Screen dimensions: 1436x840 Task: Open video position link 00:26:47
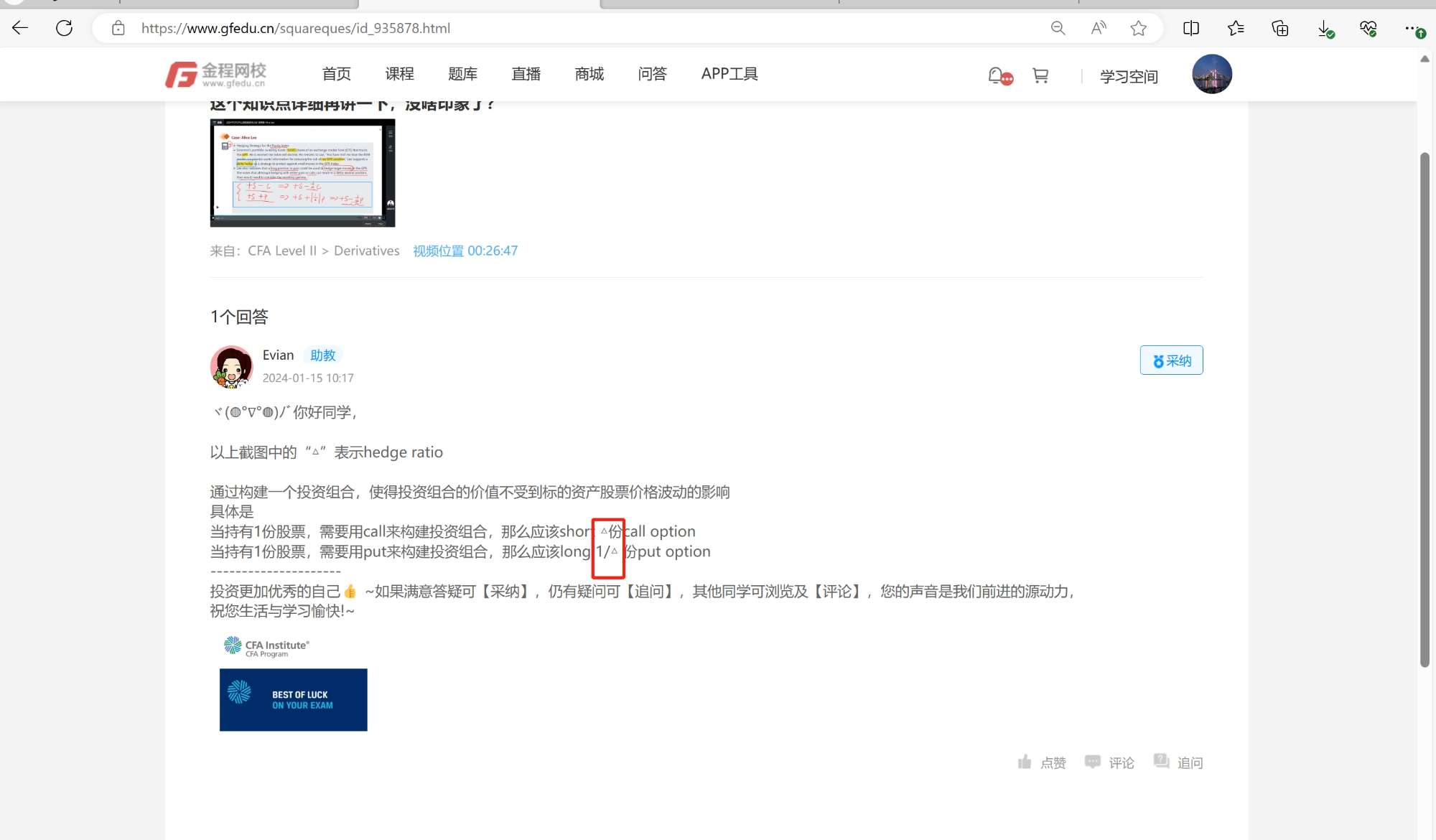click(x=465, y=251)
